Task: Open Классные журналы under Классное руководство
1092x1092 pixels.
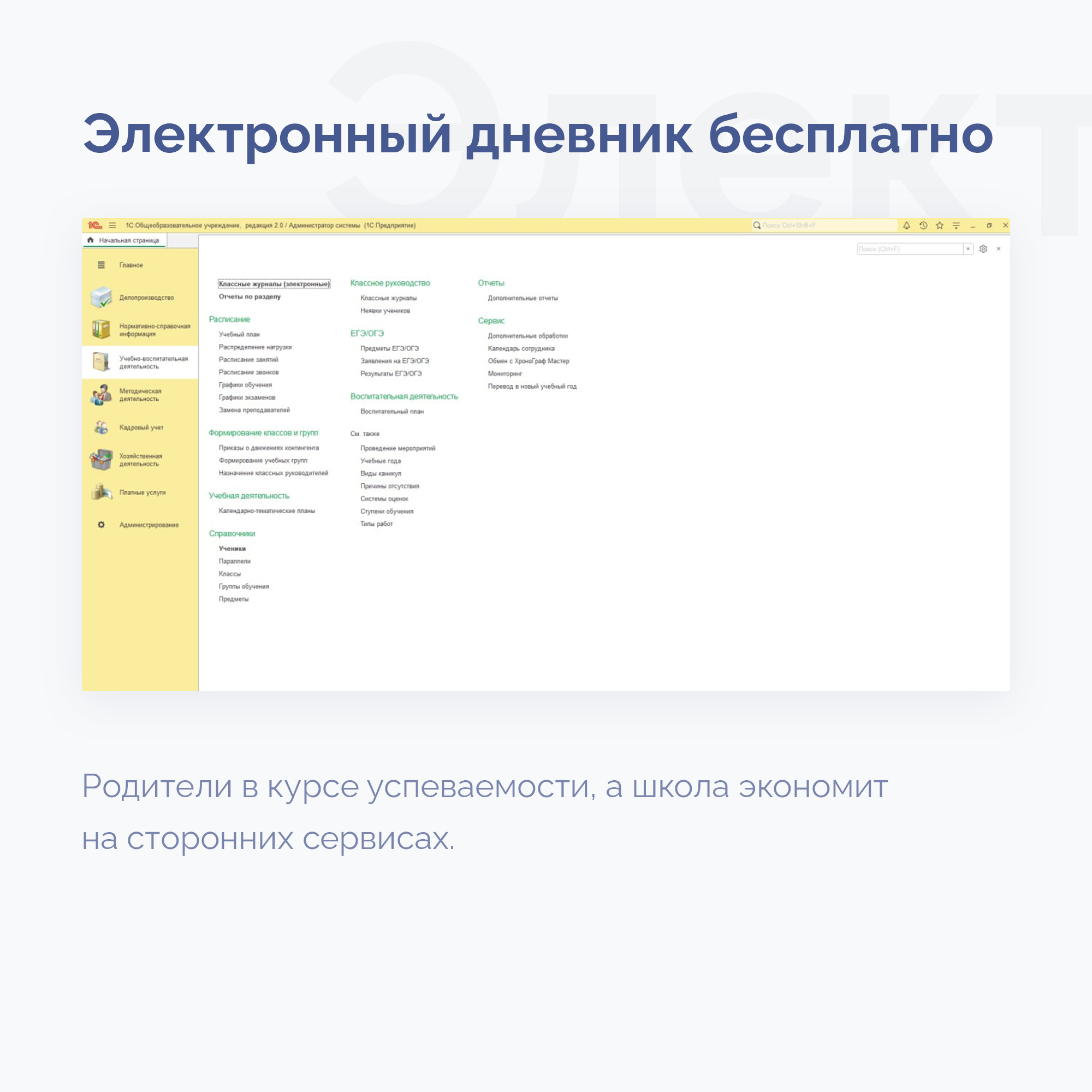Action: [x=389, y=298]
